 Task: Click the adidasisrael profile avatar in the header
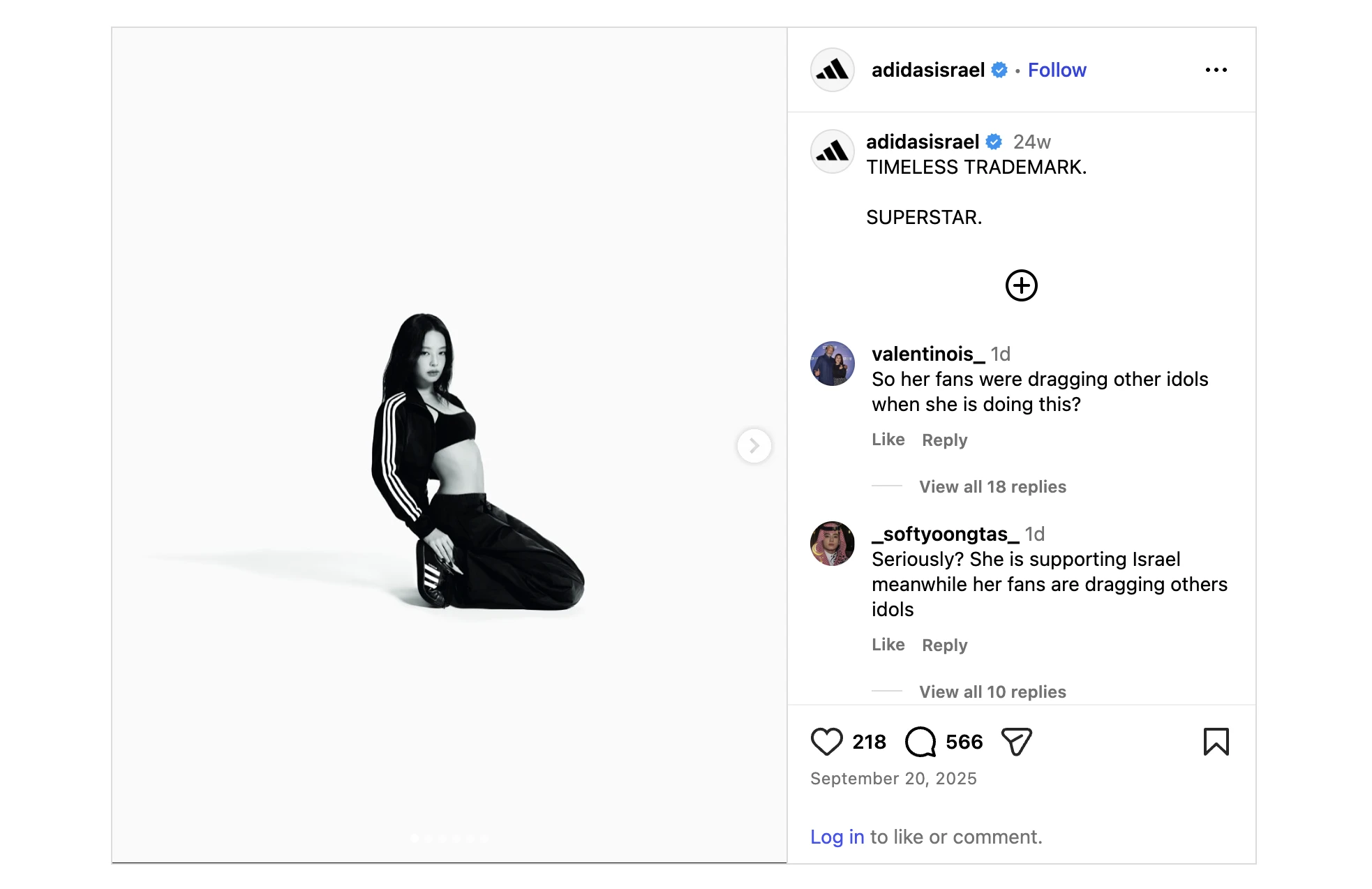[x=831, y=70]
